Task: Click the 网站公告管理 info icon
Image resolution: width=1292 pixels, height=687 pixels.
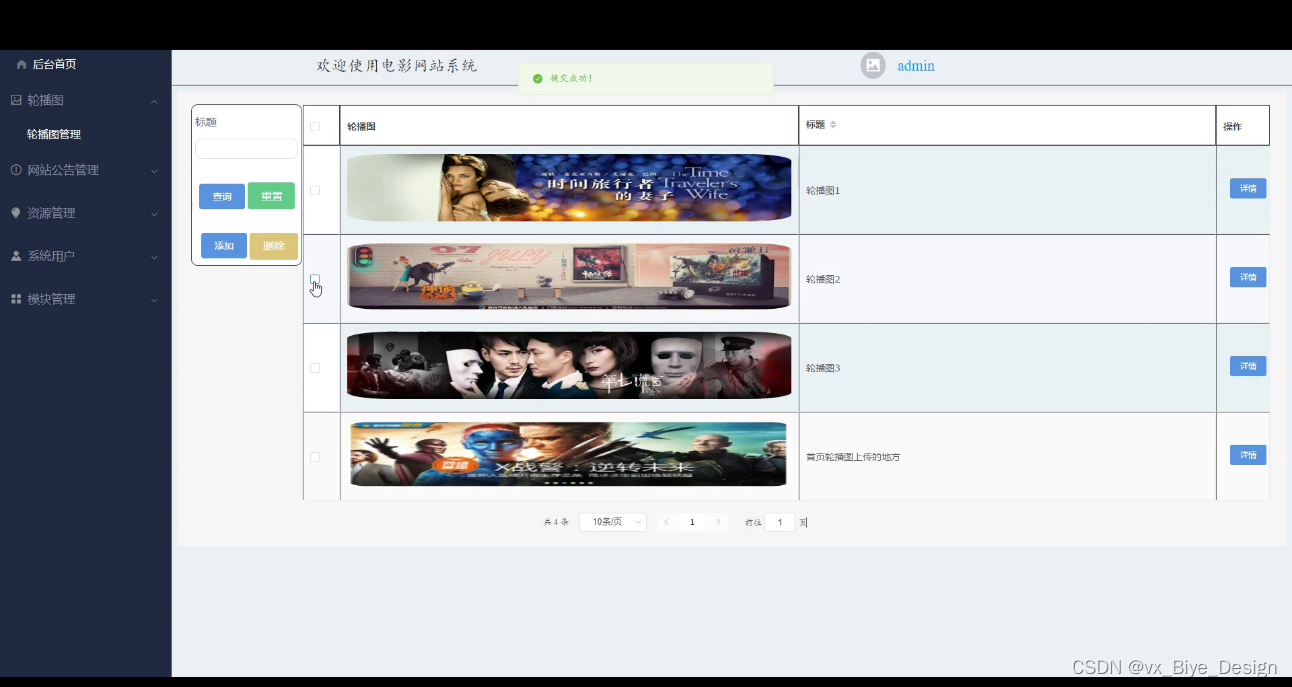Action: 16,170
